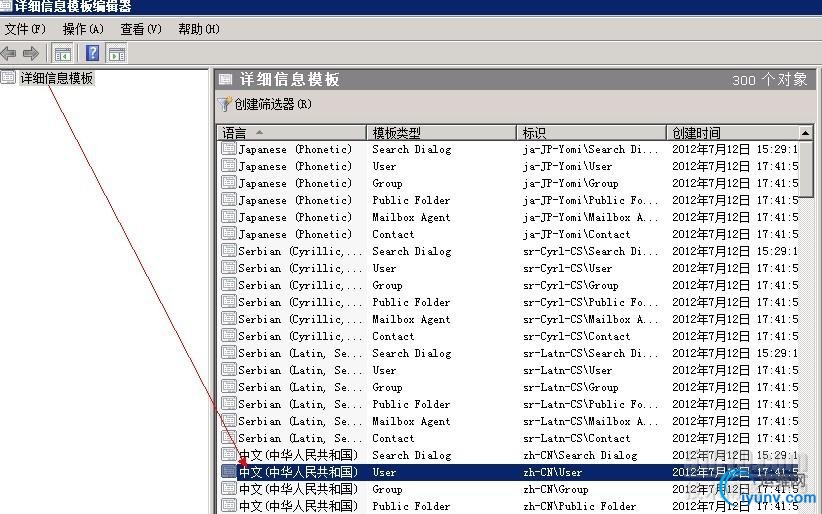The image size is (822, 514).
Task: Open the 文件(F) menu
Action: 25,29
